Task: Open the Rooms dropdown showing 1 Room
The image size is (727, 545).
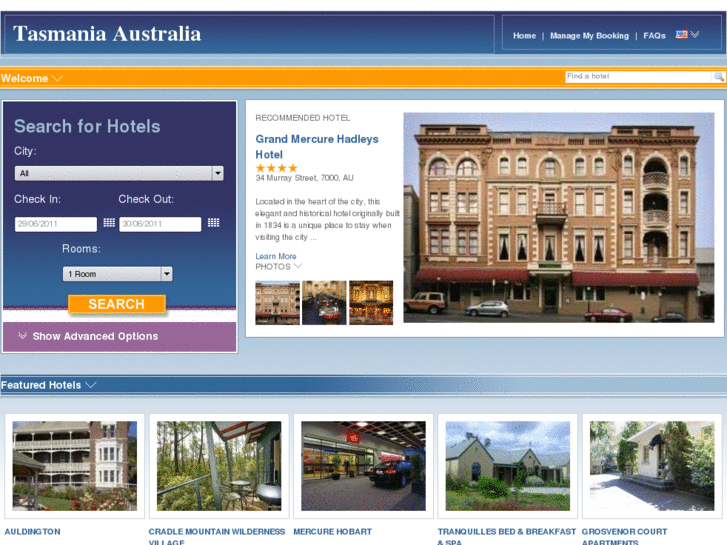Action: (118, 274)
